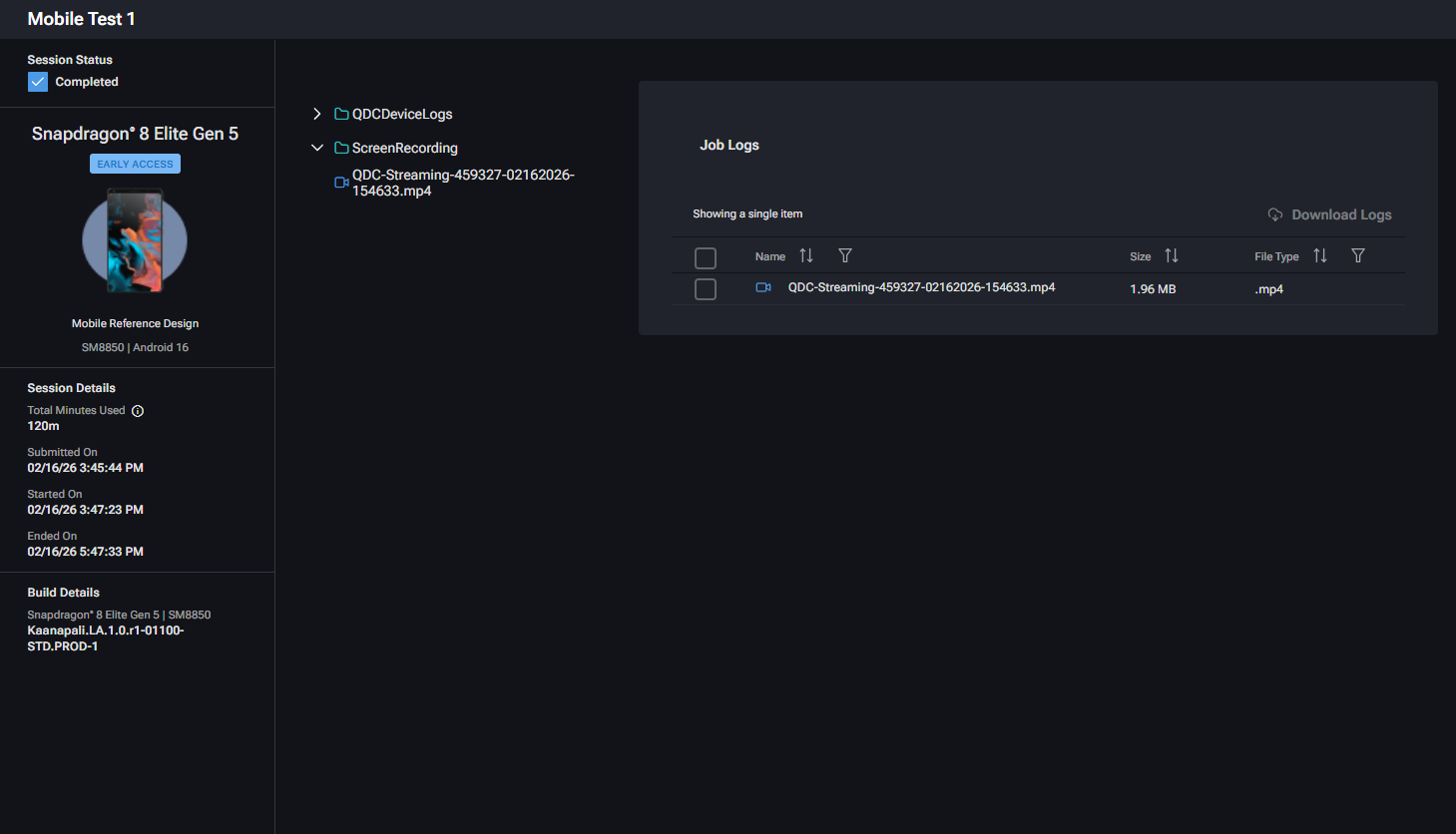The width and height of the screenshot is (1456, 834).
Task: Collapse the ScreenRecording folder chevron
Action: click(317, 148)
